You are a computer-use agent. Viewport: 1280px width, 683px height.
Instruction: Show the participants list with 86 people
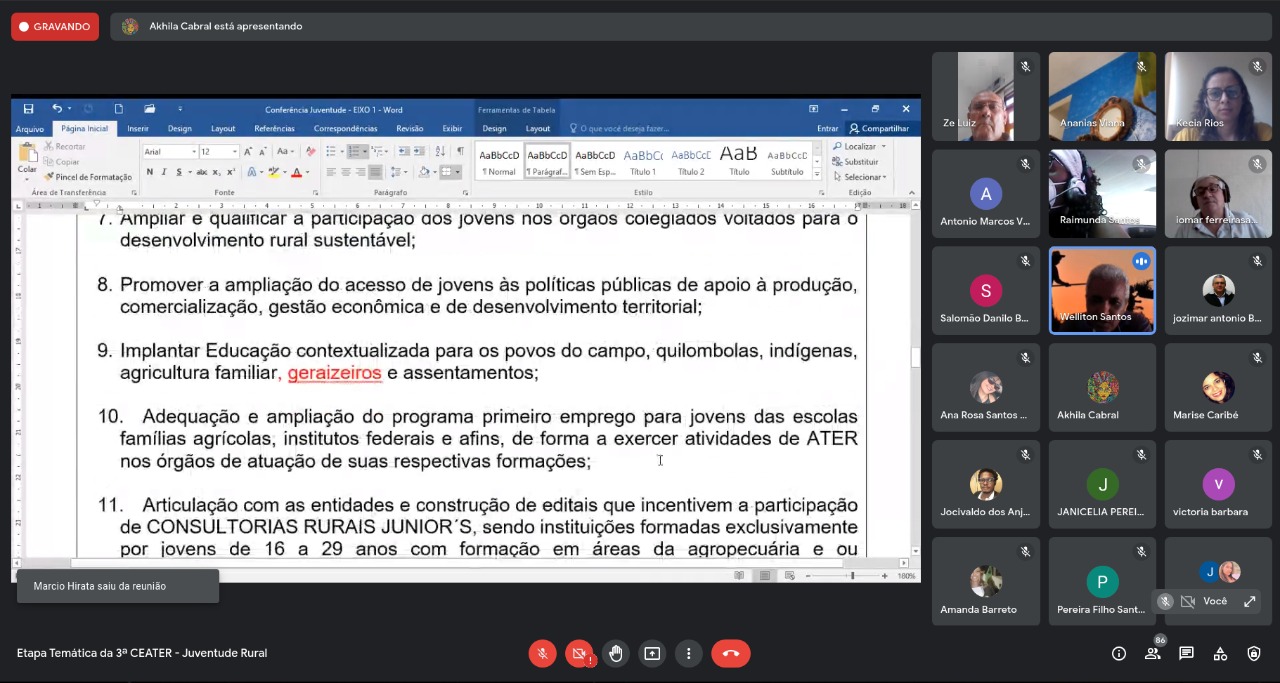1153,654
